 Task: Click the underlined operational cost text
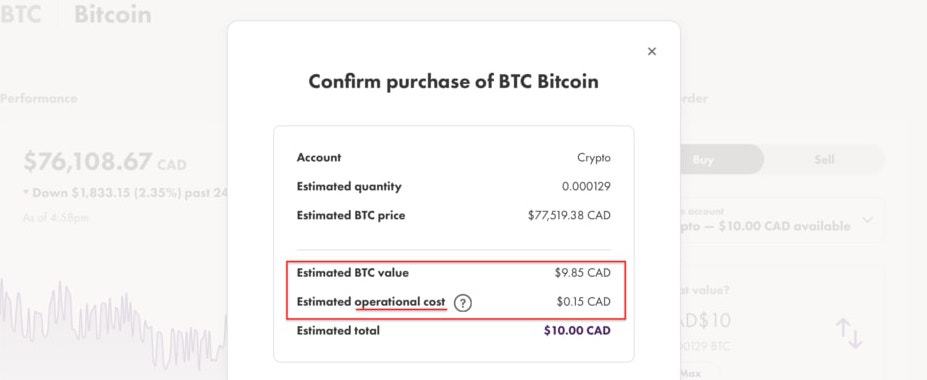(400, 302)
